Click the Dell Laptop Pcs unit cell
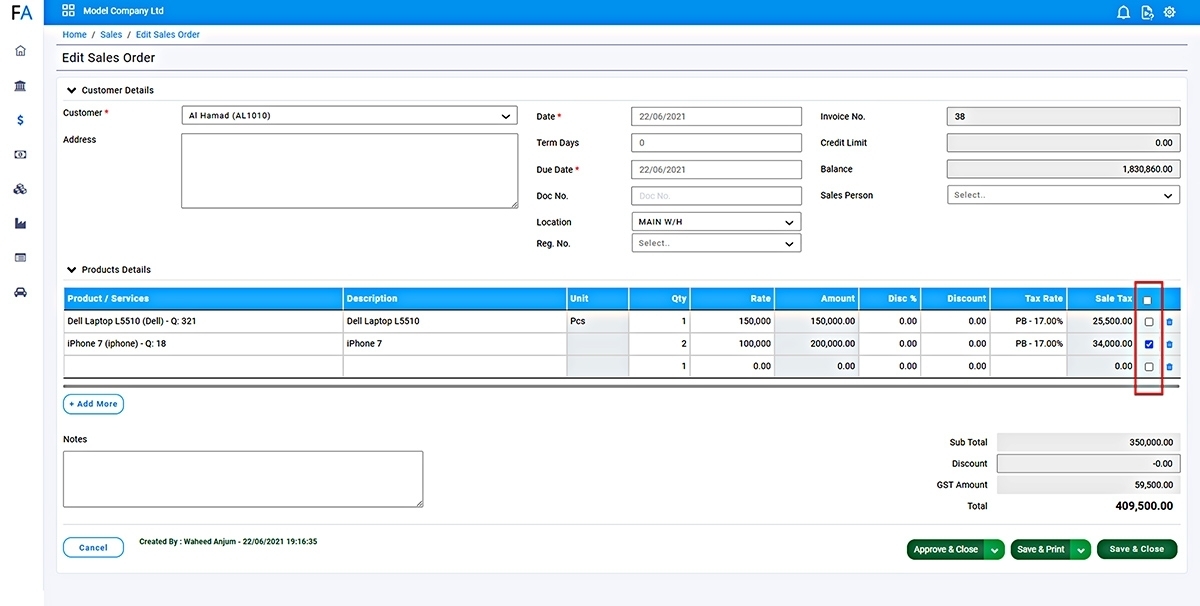1200x606 pixels. [x=597, y=322]
